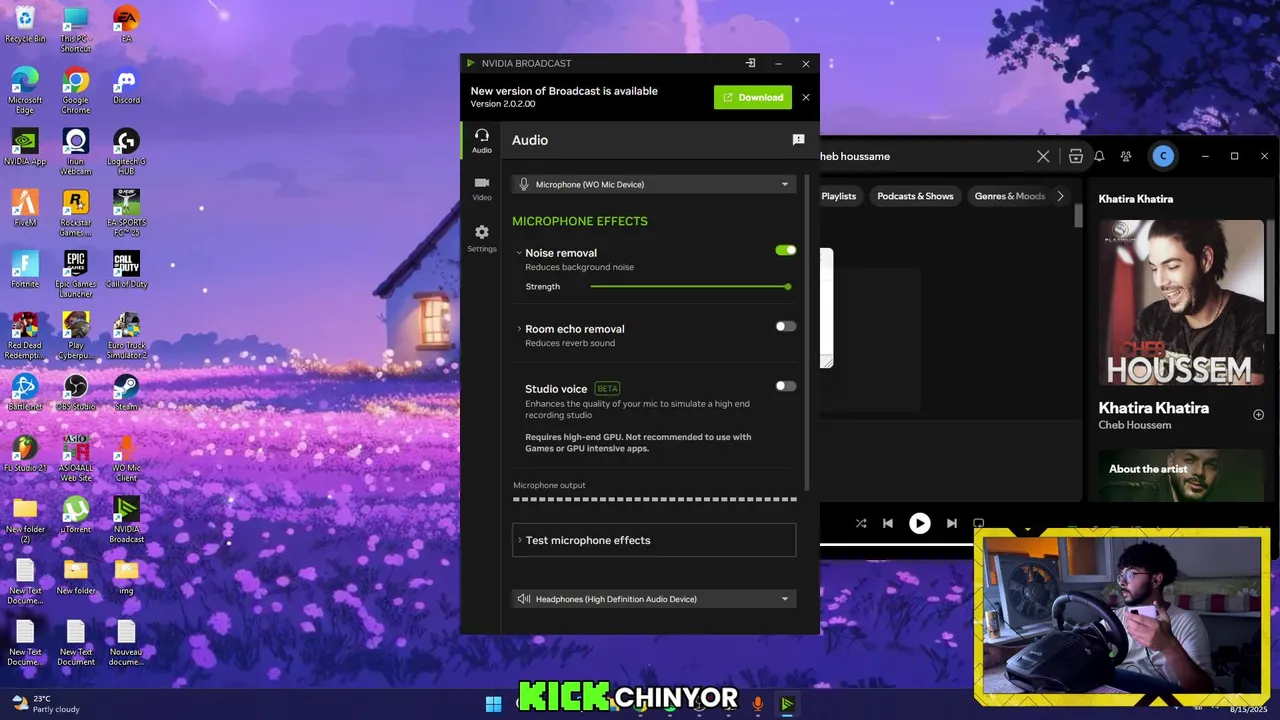
Task: Turn on the Studio voice toggle
Action: point(786,386)
